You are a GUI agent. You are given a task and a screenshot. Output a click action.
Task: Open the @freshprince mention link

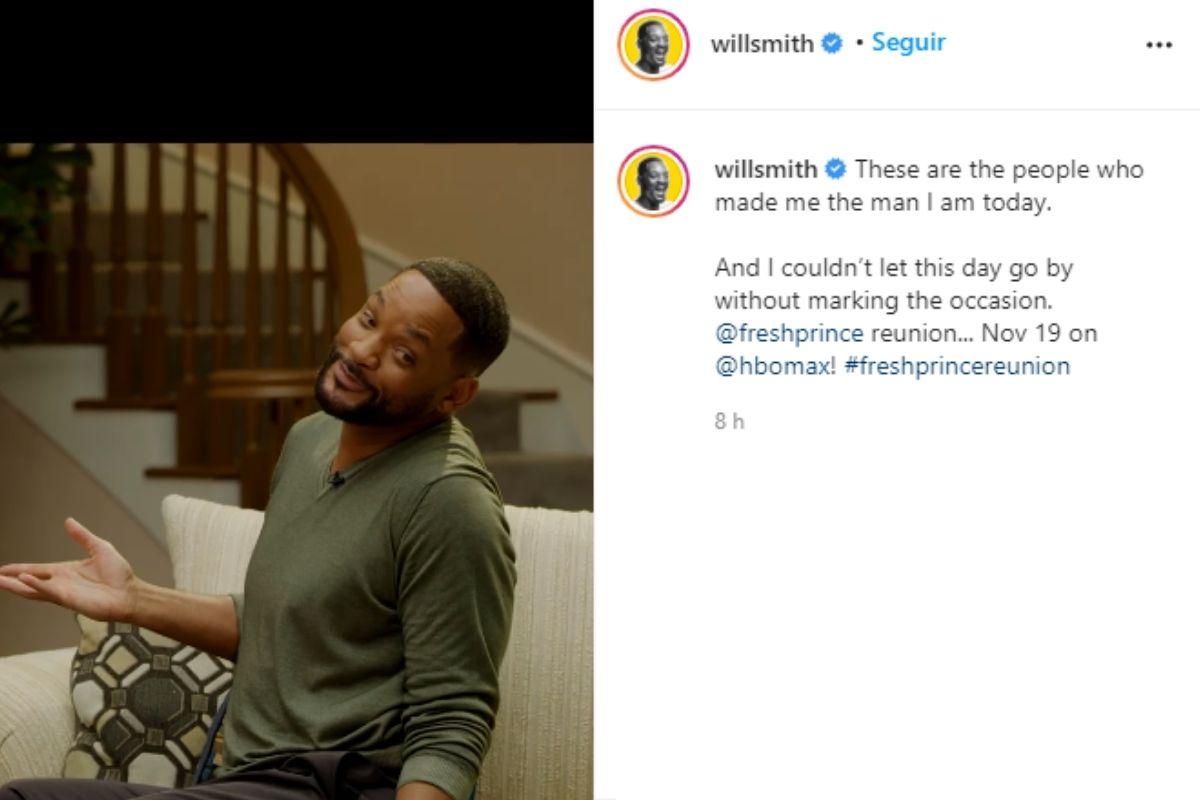pyautogui.click(x=790, y=333)
